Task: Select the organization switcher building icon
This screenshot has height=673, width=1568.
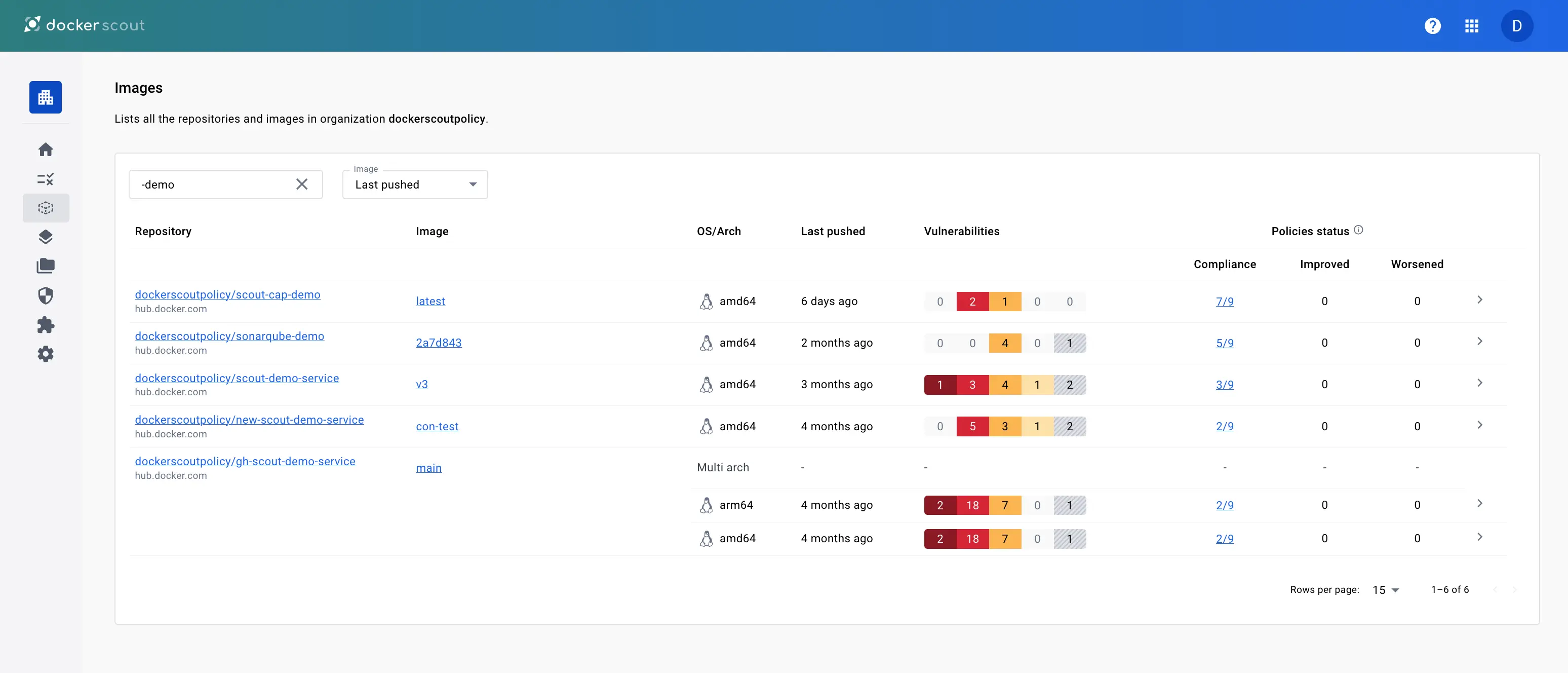Action: (x=46, y=97)
